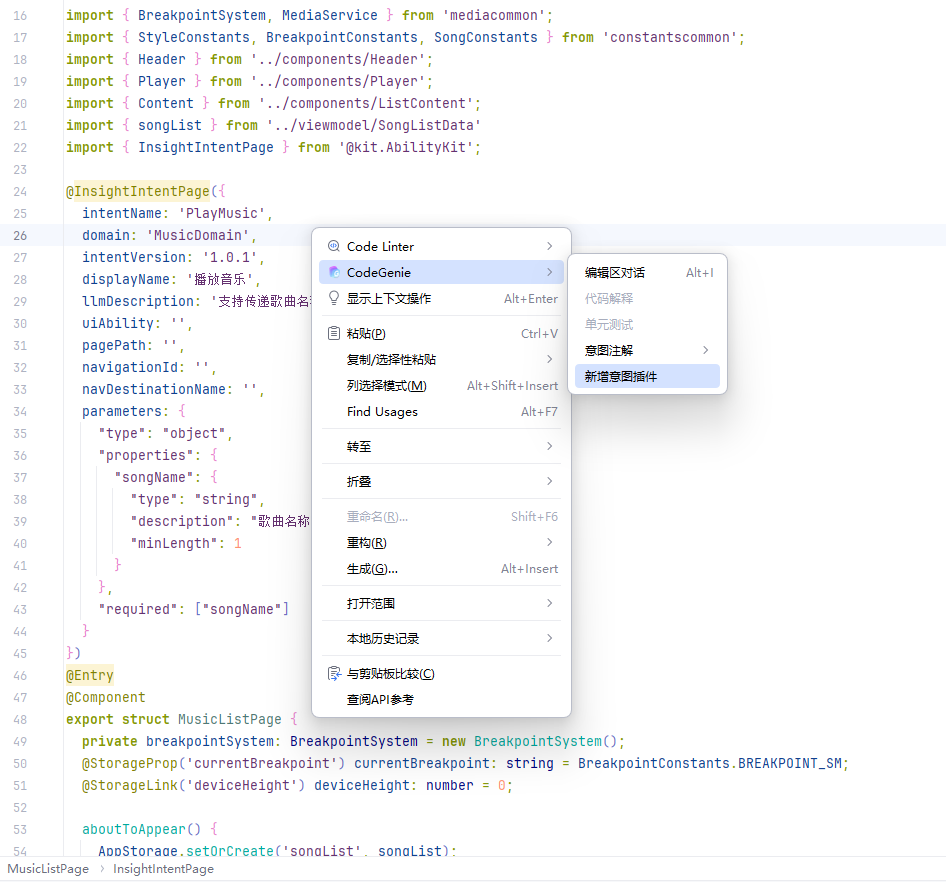Viewport: 946px width, 882px height.
Task: Open the 转至 menu entry
Action: (359, 446)
